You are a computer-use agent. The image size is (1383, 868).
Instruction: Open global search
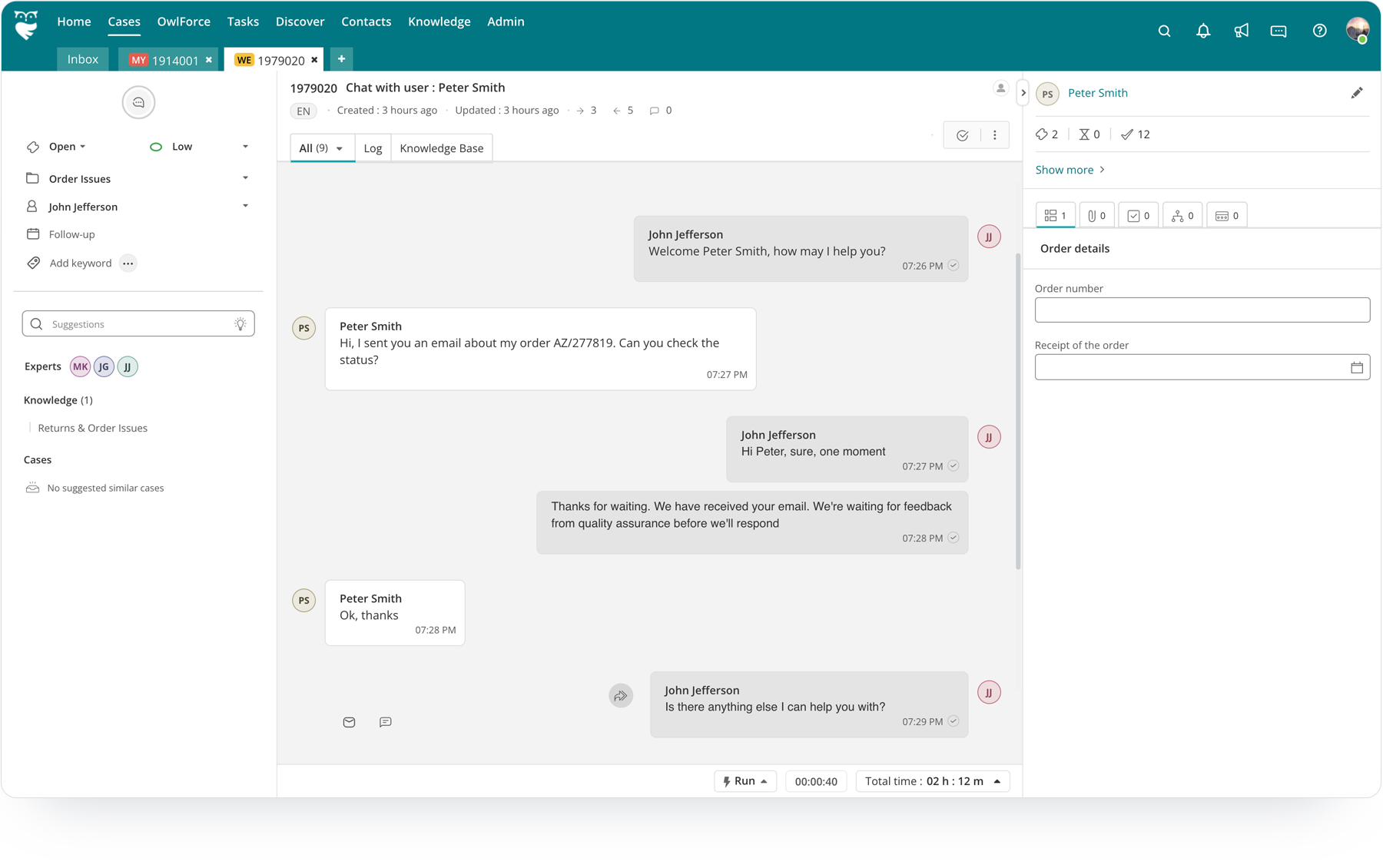(x=1164, y=31)
